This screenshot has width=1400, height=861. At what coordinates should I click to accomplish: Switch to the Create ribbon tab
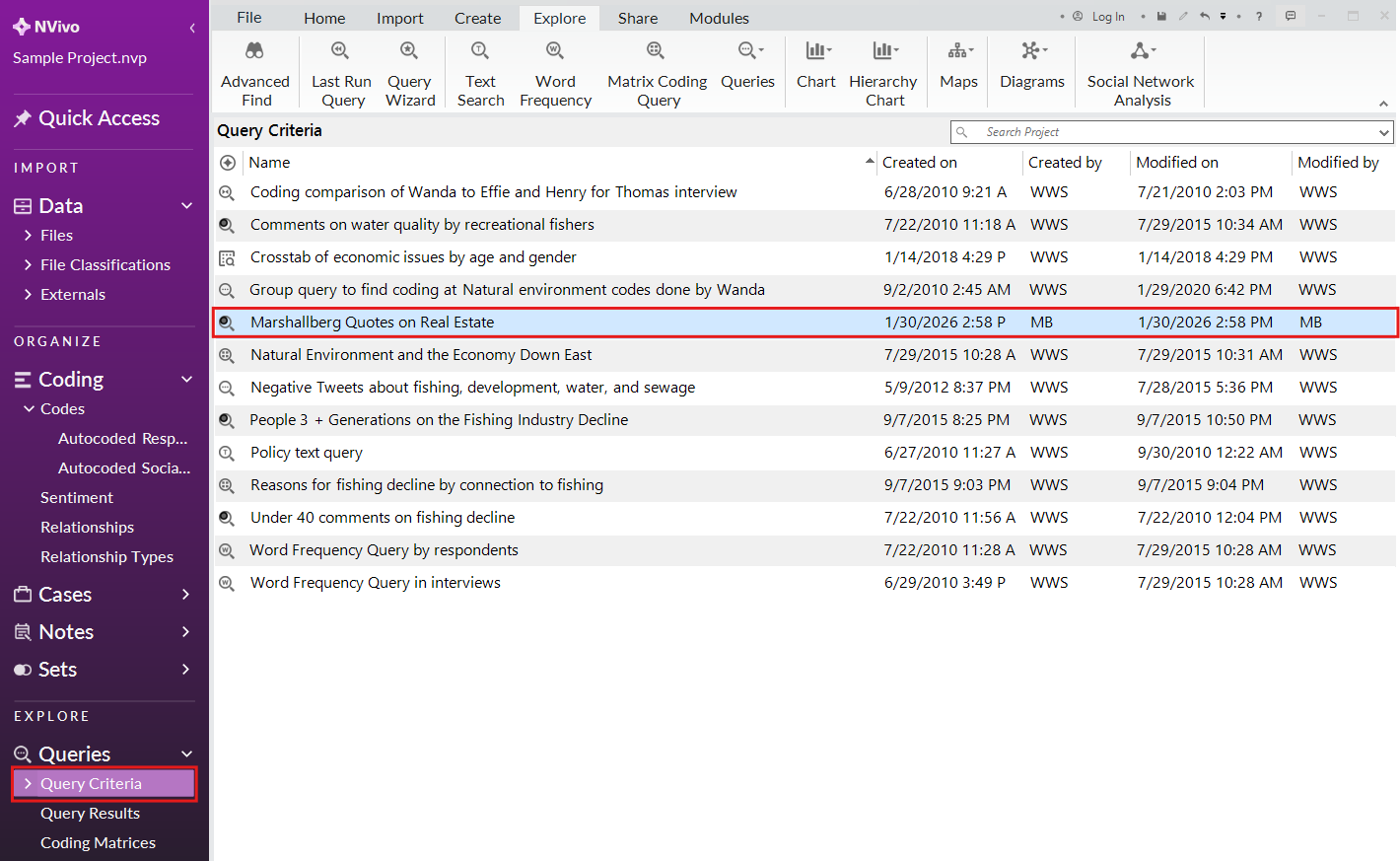(477, 18)
